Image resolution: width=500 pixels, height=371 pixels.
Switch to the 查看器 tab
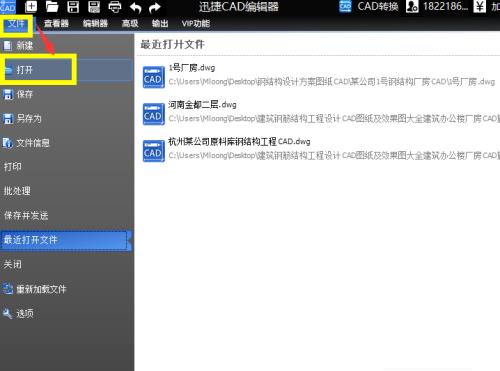(56, 23)
